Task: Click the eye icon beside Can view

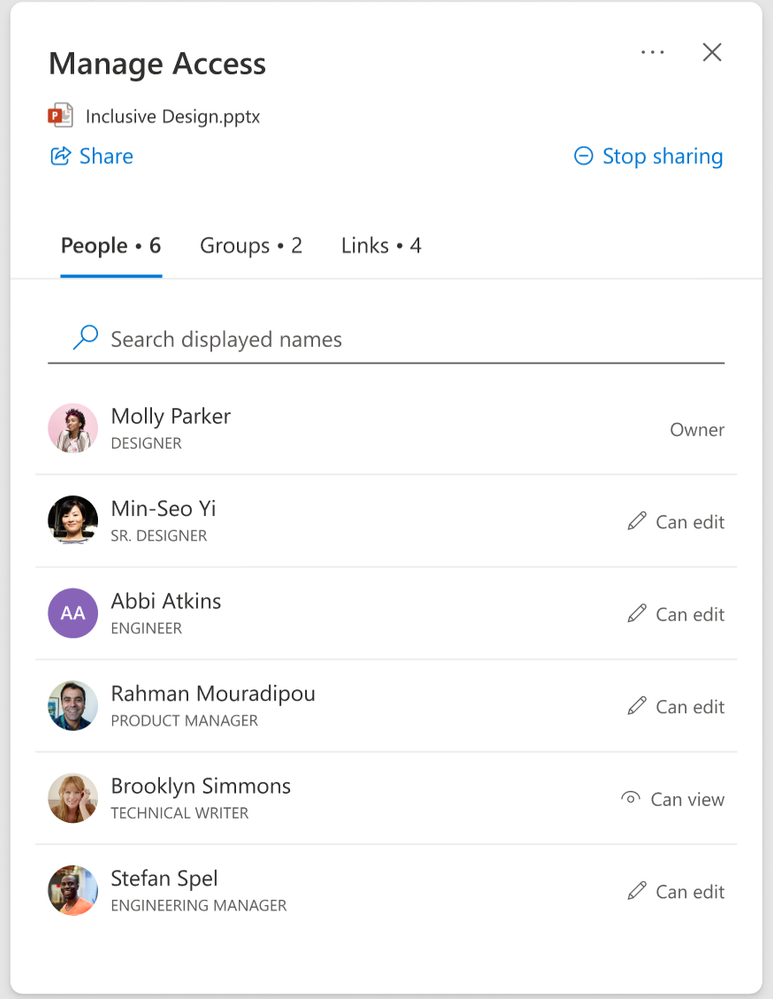Action: [630, 798]
